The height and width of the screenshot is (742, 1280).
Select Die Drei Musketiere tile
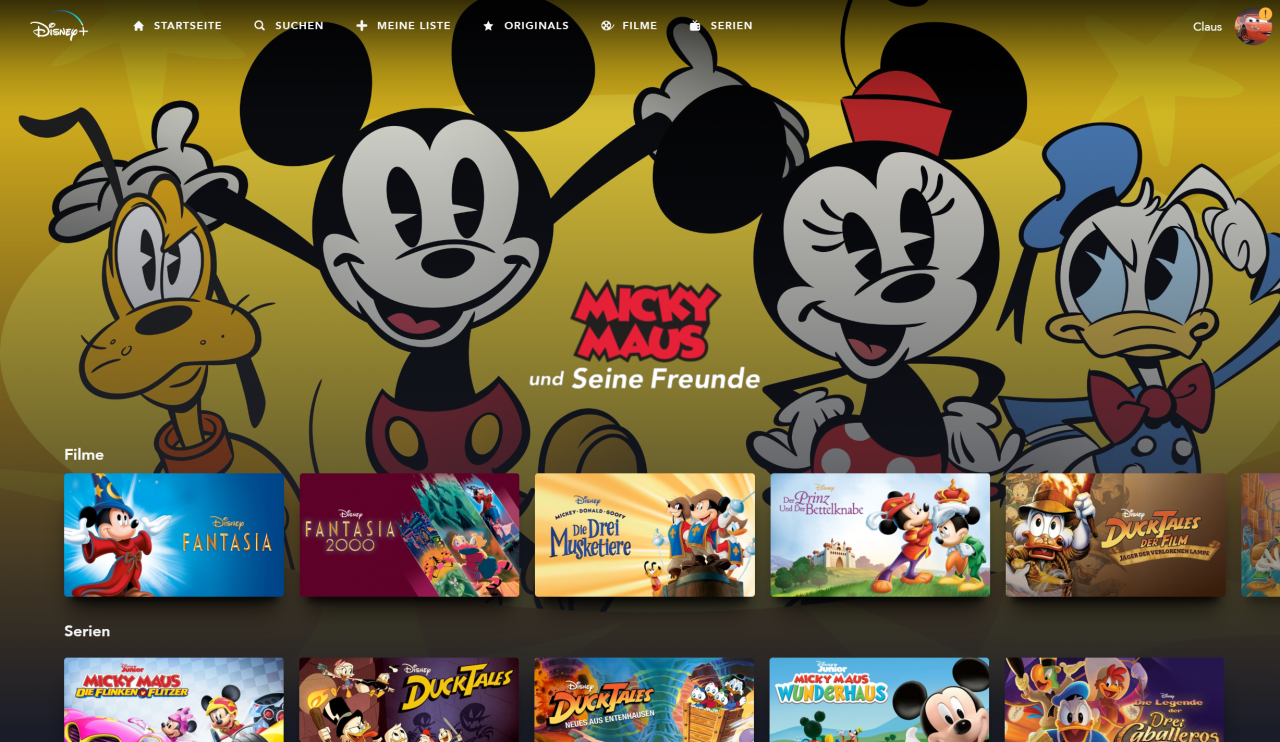645,535
